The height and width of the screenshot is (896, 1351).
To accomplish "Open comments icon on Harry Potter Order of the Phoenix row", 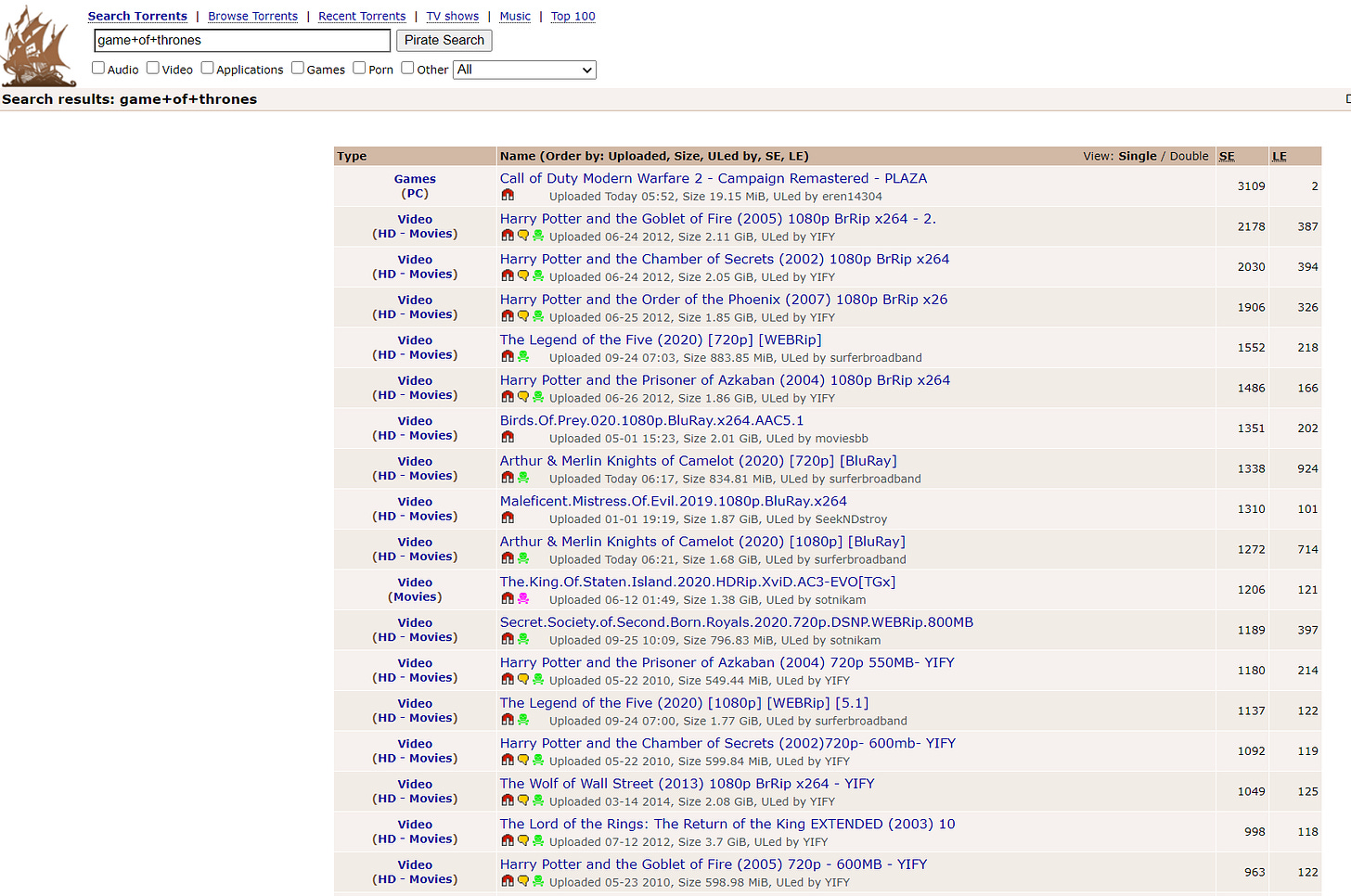I will (522, 316).
